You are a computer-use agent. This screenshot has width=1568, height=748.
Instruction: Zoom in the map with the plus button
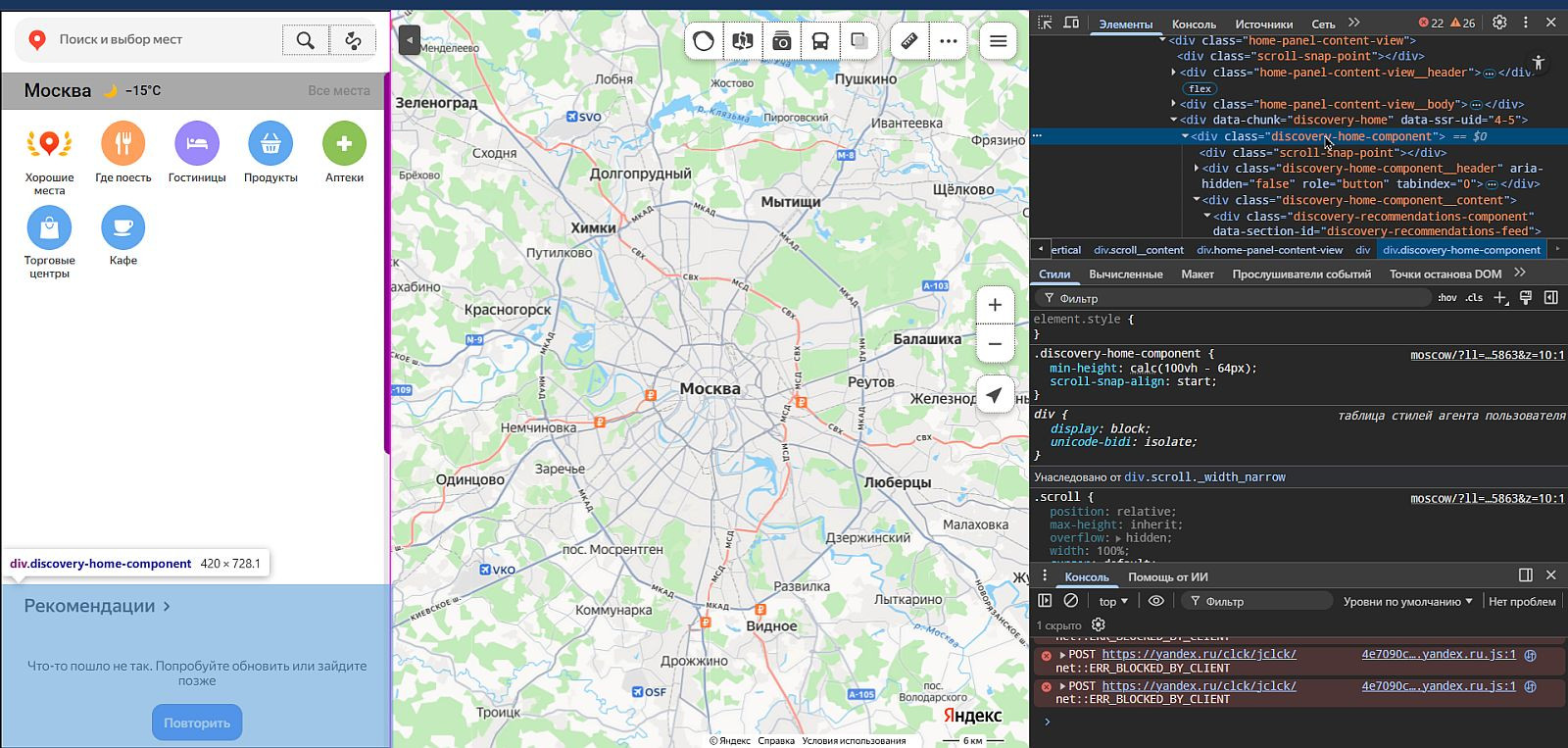(x=995, y=305)
